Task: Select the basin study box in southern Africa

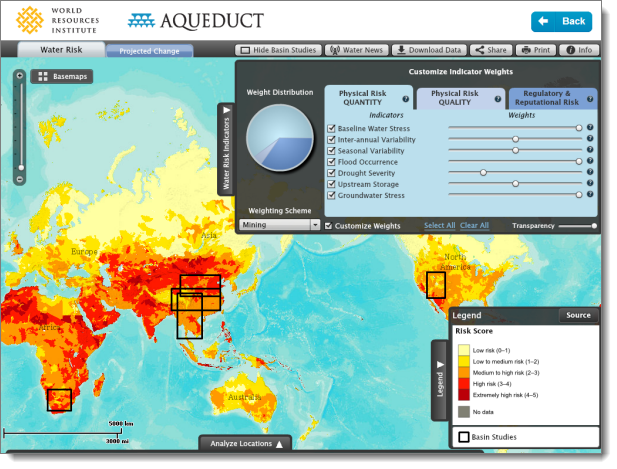Action: [x=59, y=400]
